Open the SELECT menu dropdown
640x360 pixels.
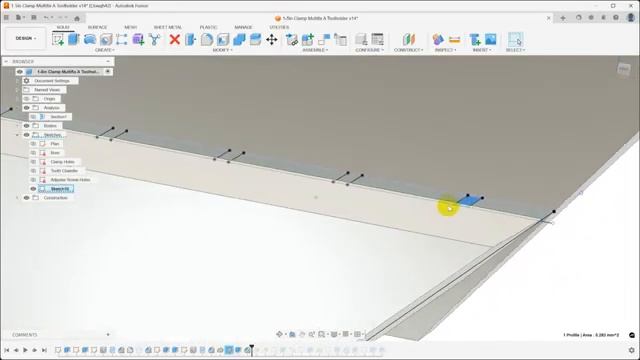coord(516,50)
